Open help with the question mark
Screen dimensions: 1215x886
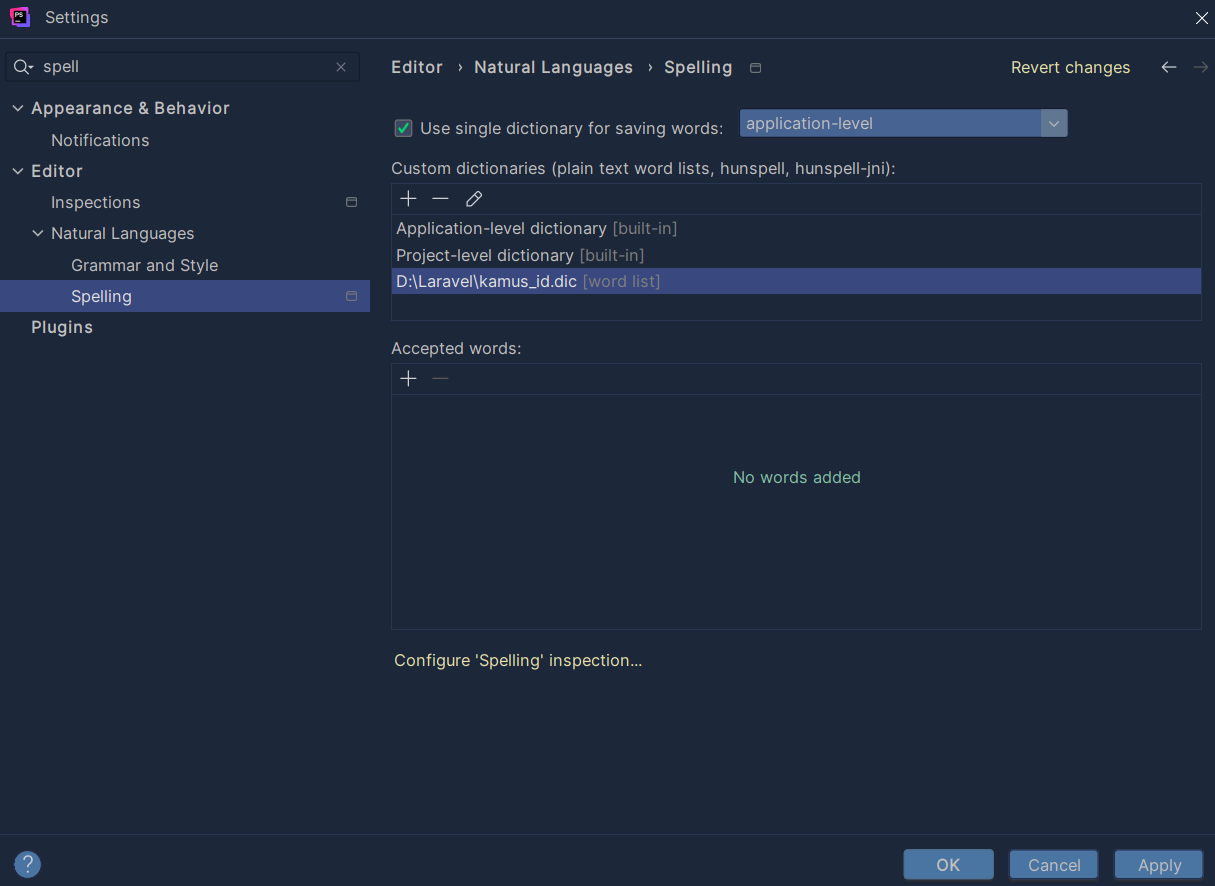(27, 864)
